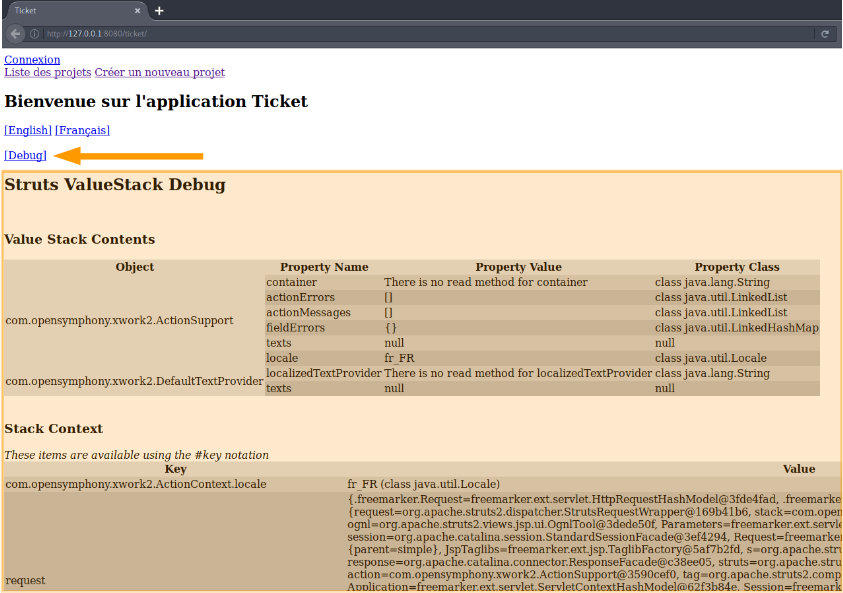Click the actionErrors property name cell
The image size is (843, 593).
[324, 297]
